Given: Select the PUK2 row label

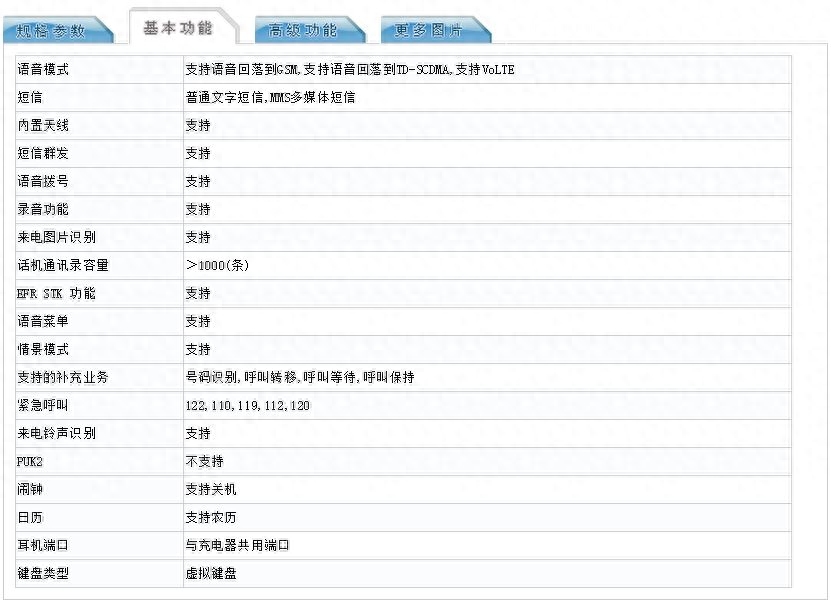Looking at the screenshot, I should (x=31, y=462).
